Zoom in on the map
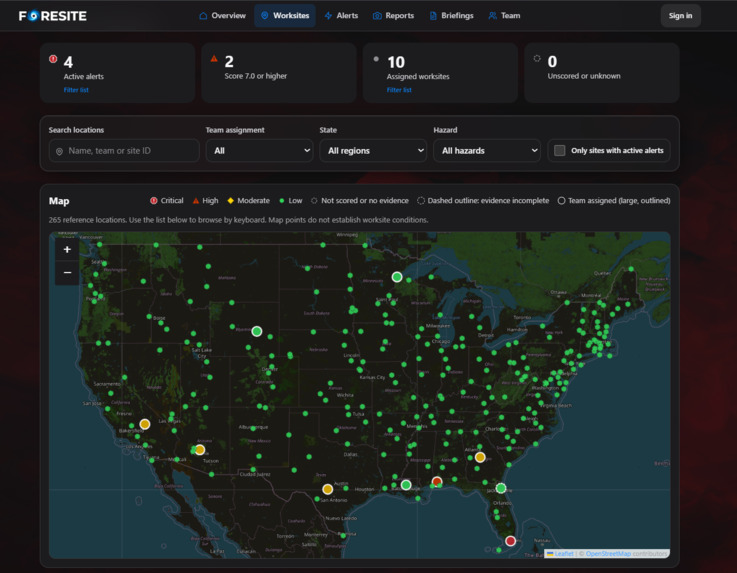 point(67,250)
